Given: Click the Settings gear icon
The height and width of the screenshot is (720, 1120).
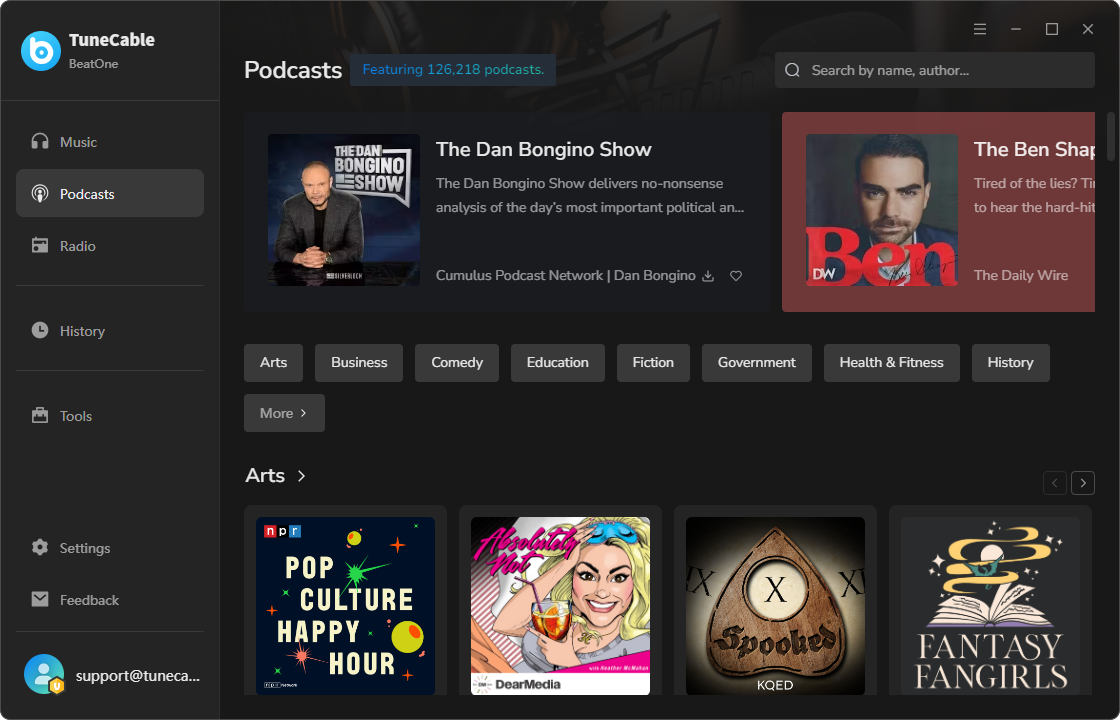Looking at the screenshot, I should (x=40, y=547).
